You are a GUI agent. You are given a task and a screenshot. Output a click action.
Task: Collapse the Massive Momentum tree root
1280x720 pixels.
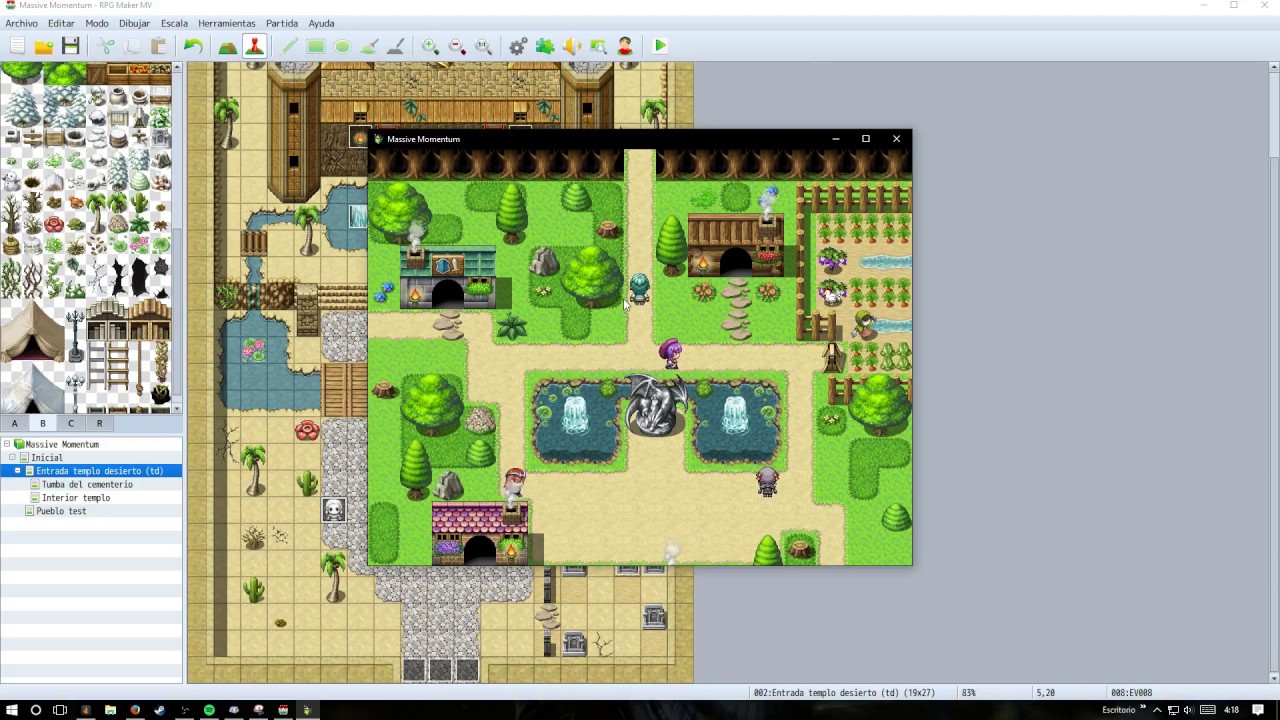click(7, 444)
